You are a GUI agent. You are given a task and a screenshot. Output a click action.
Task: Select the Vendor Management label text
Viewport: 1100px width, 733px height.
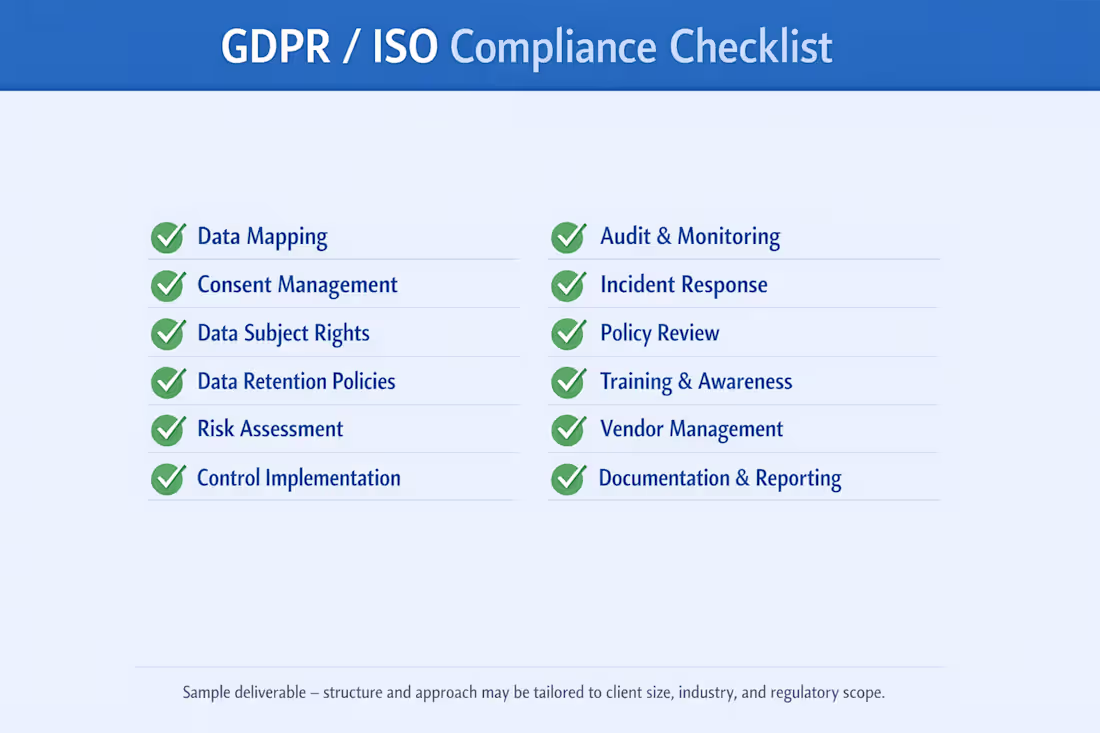click(x=691, y=430)
